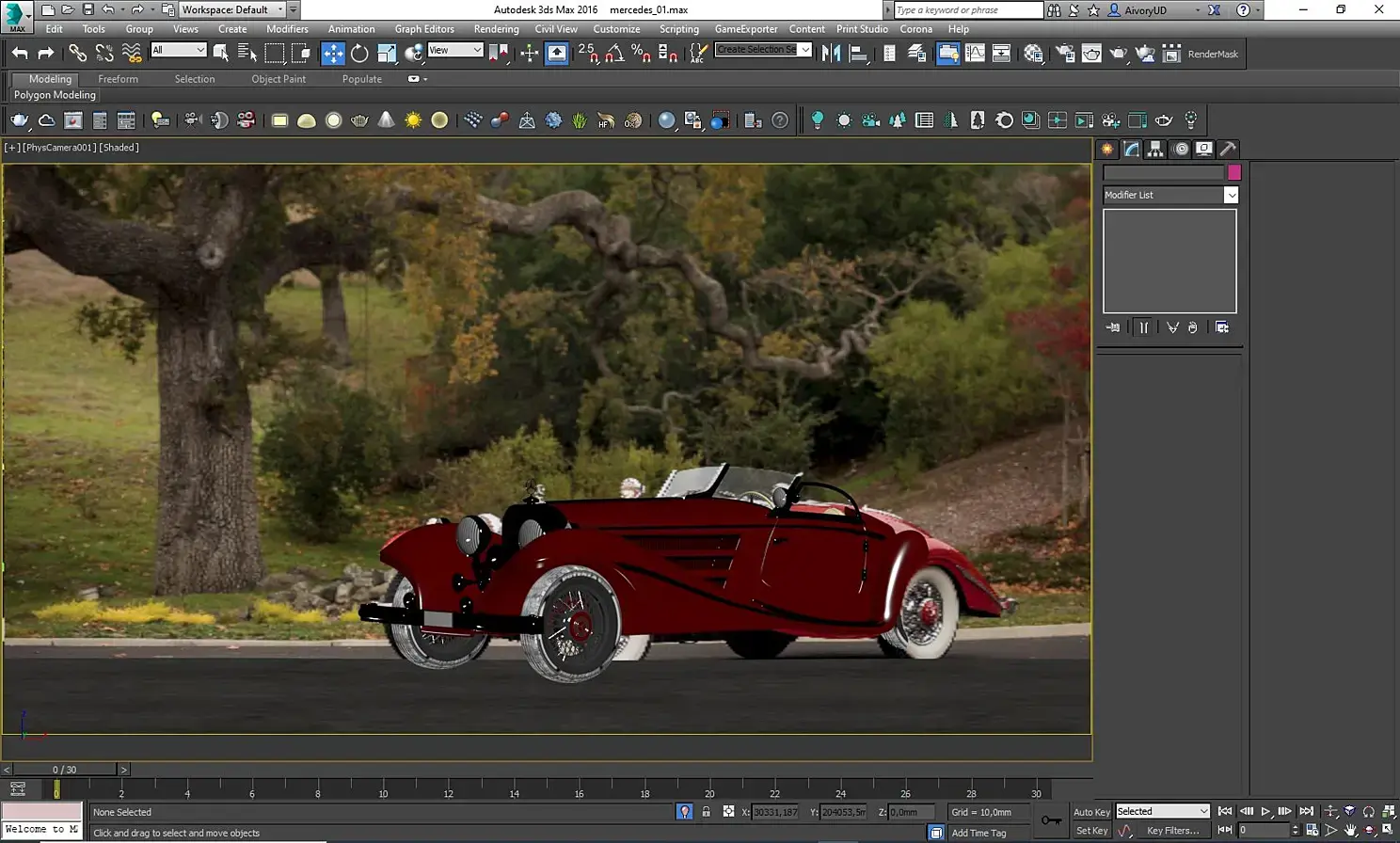Click the Key Filters button

coord(1172,831)
